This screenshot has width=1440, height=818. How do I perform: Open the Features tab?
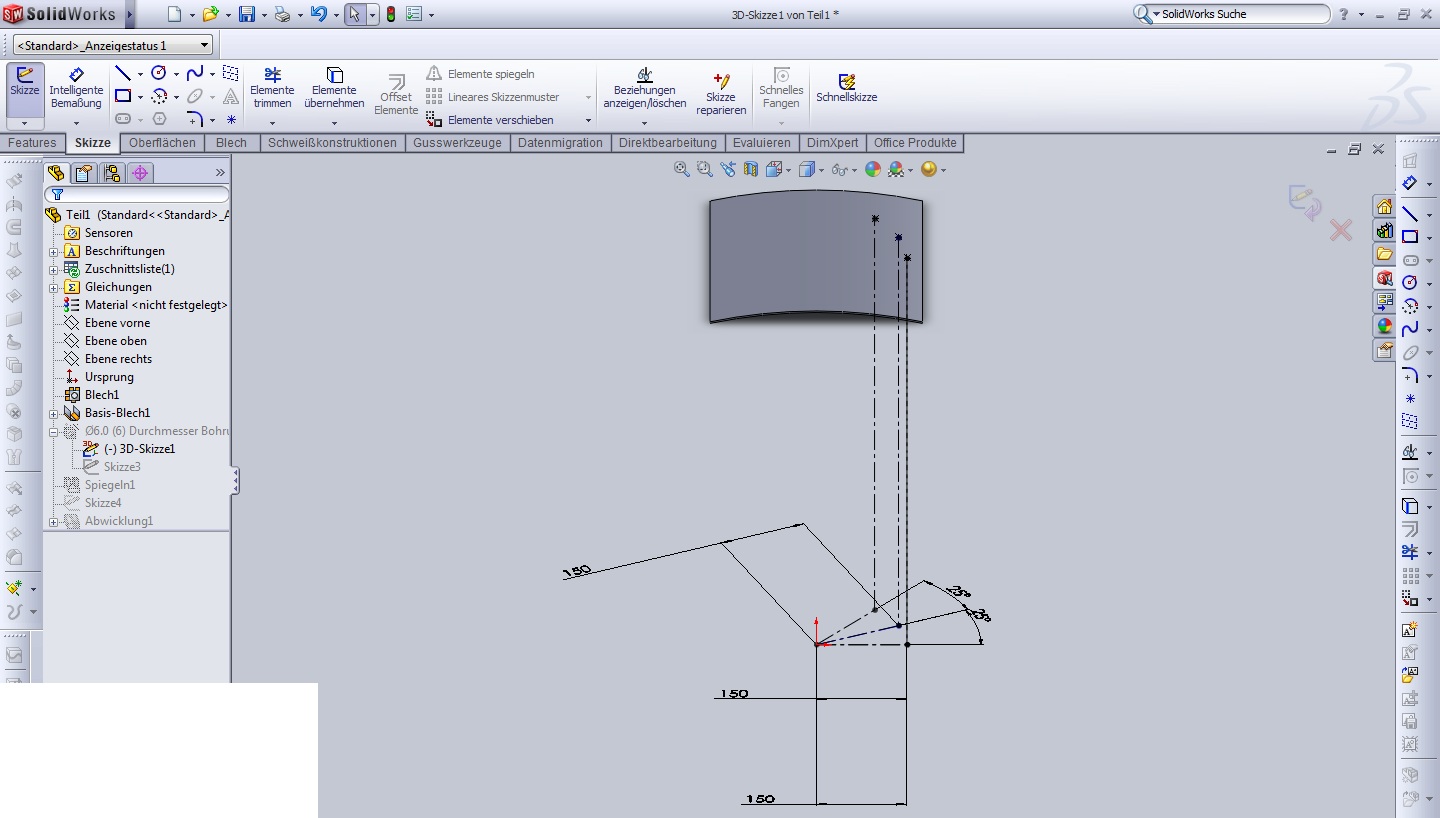pyautogui.click(x=32, y=143)
